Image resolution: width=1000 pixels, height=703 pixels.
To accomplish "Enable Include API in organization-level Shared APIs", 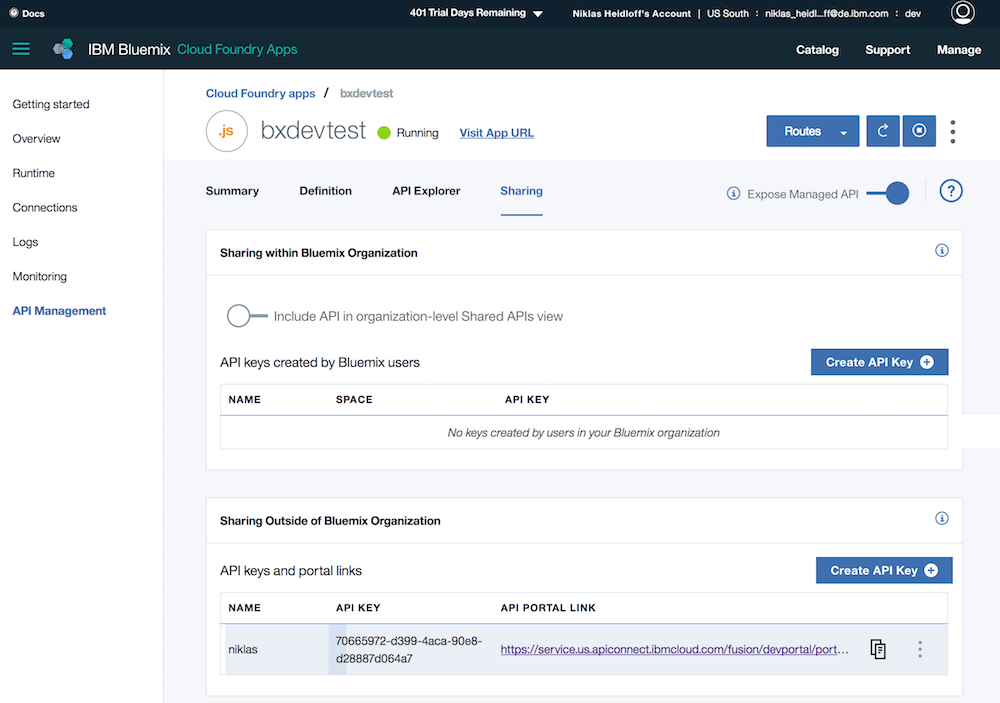I will coord(247,316).
